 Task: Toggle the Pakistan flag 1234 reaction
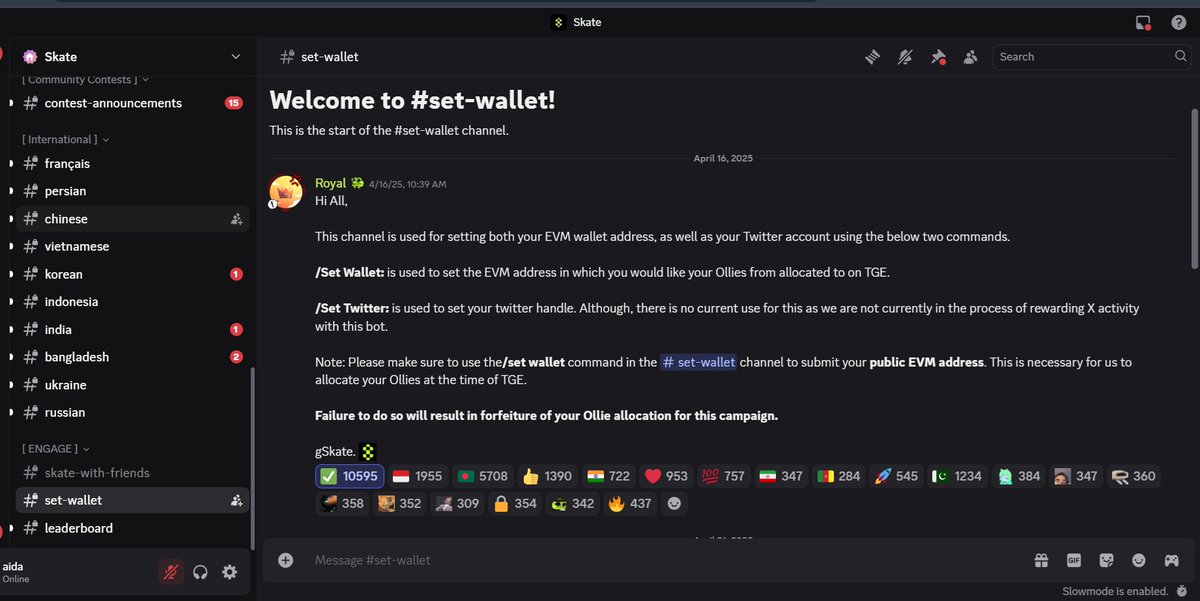tap(957, 476)
